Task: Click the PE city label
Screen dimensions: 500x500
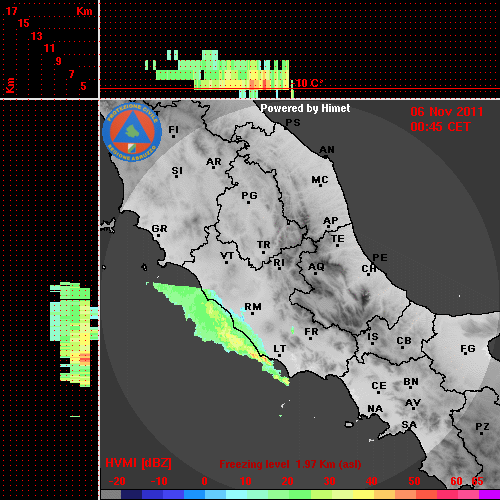Action: 380,258
